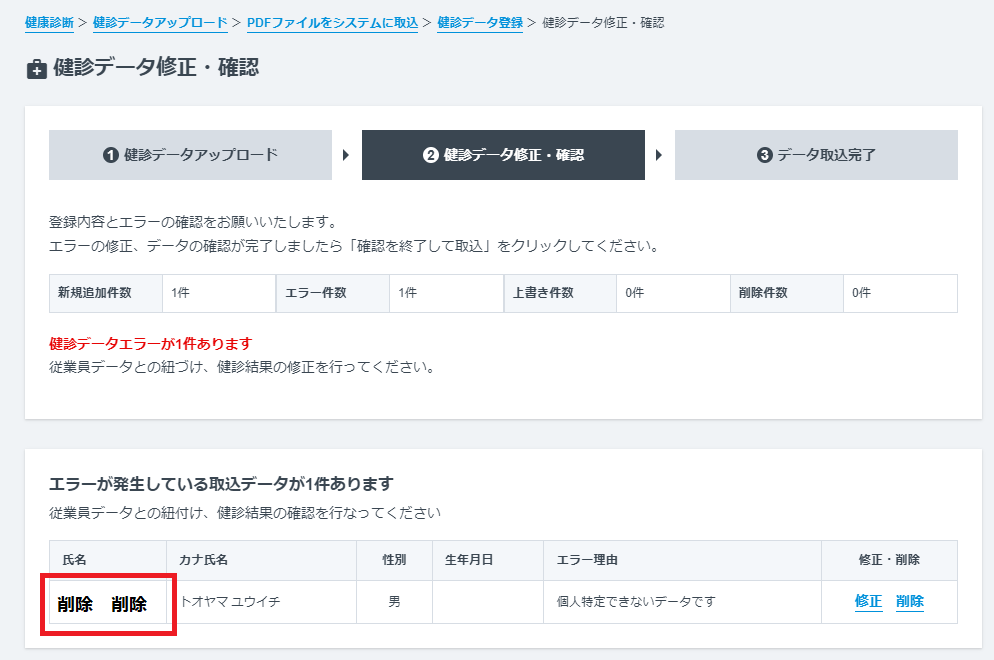
Task: Click the arrow icon between step 1 and 2
Action: pyautogui.click(x=344, y=155)
